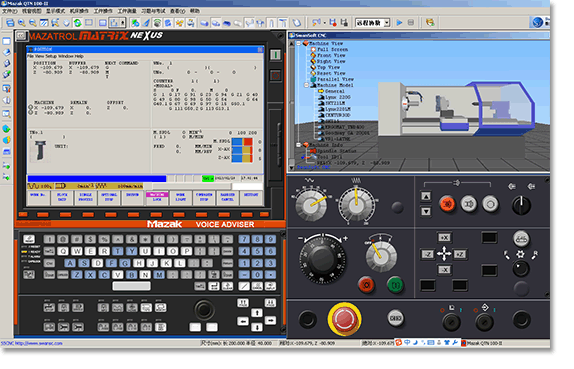Collapse the Machine Model tree node
The image size is (574, 369).
tap(307, 85)
